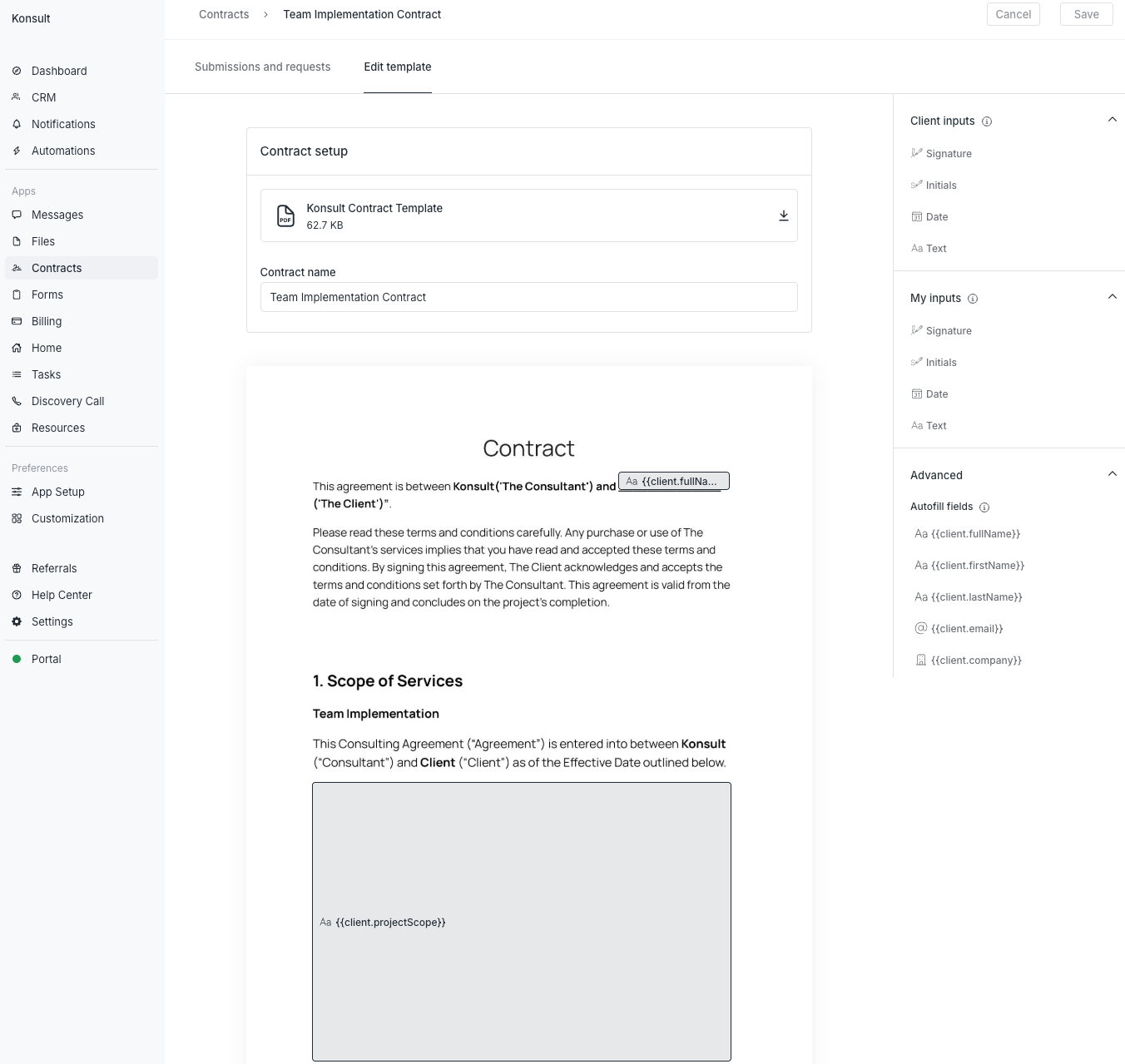Open the Edit template tab

[397, 67]
